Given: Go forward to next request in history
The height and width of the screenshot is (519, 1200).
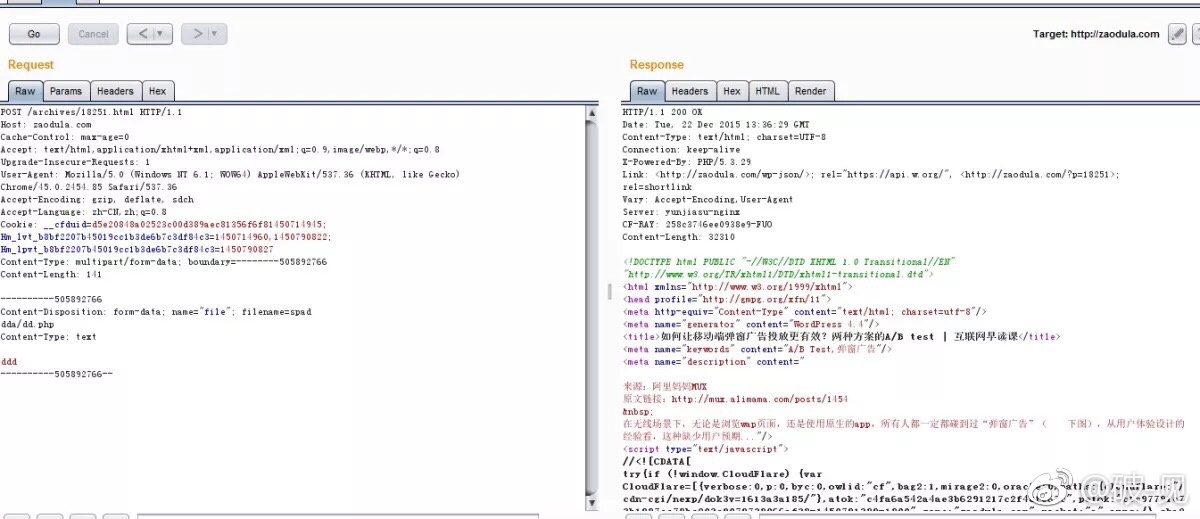Looking at the screenshot, I should click(x=197, y=34).
